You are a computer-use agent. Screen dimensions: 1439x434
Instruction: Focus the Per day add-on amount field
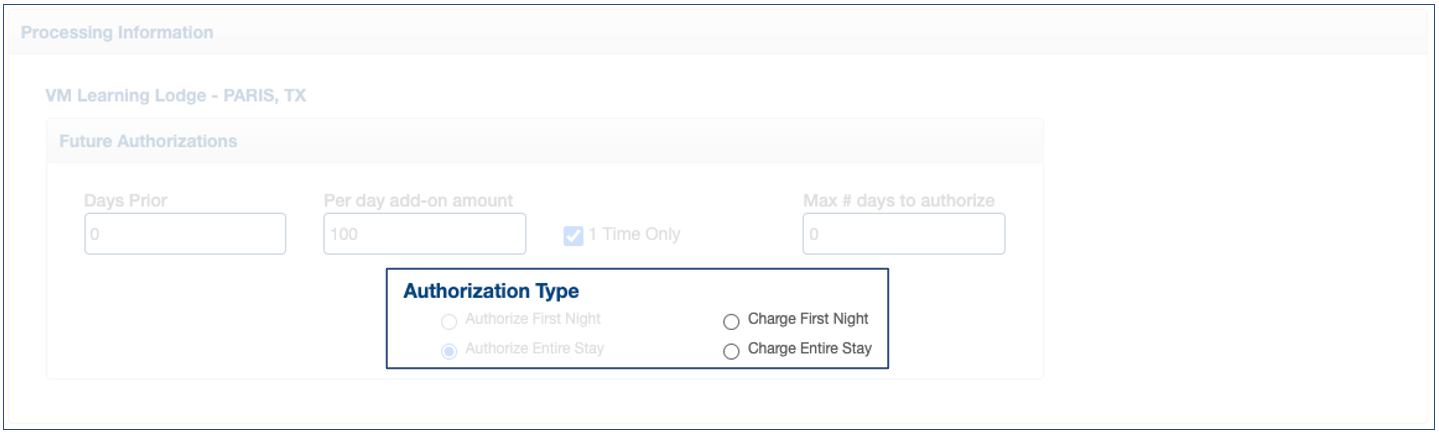424,234
